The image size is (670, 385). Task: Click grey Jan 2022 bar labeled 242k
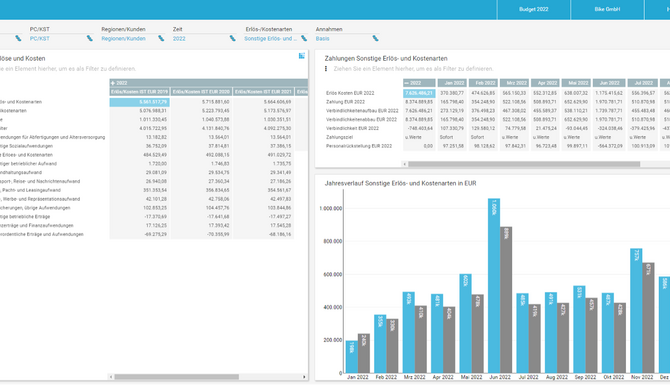[x=364, y=353]
